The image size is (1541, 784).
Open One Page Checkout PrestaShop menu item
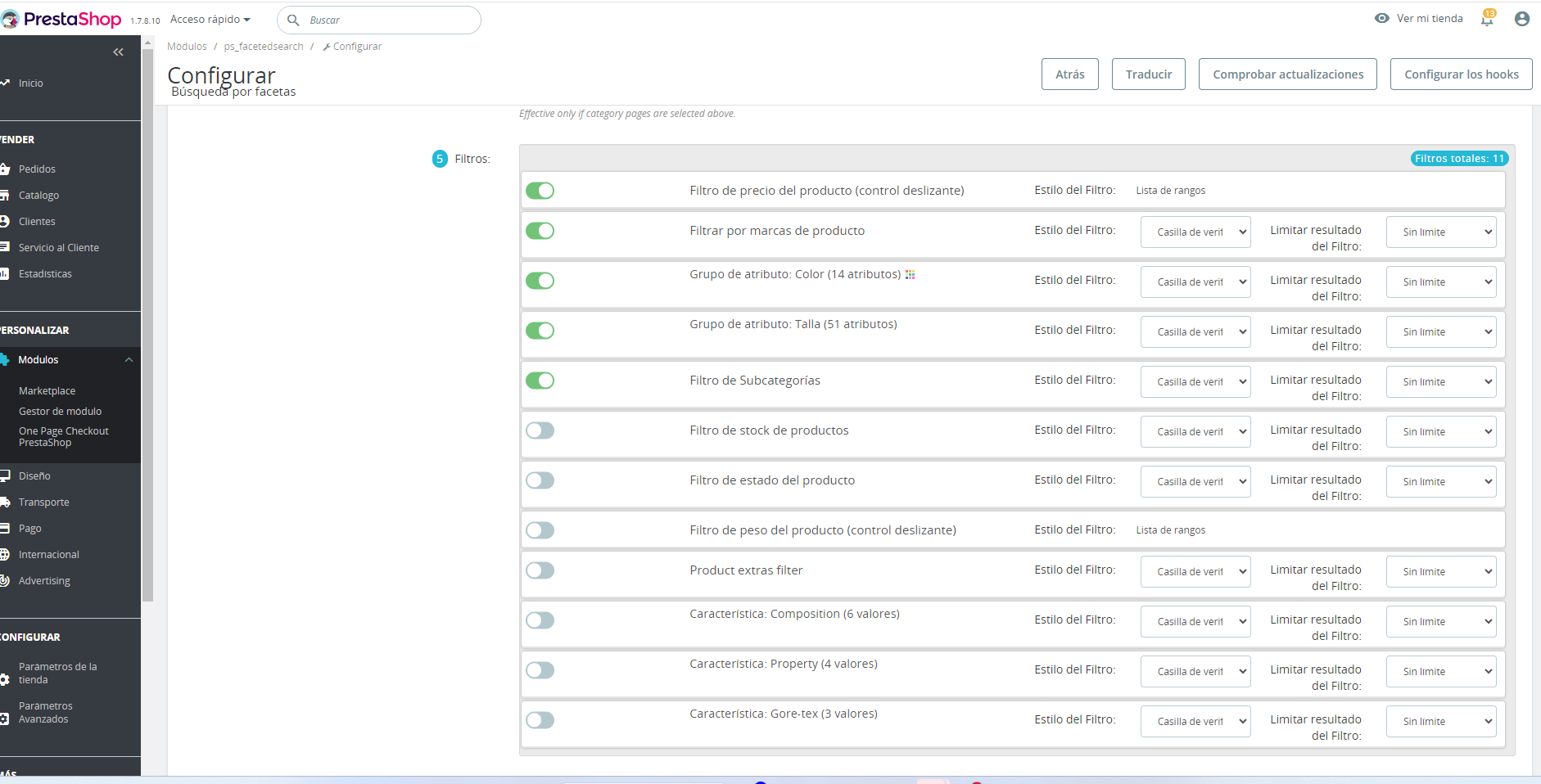point(64,437)
